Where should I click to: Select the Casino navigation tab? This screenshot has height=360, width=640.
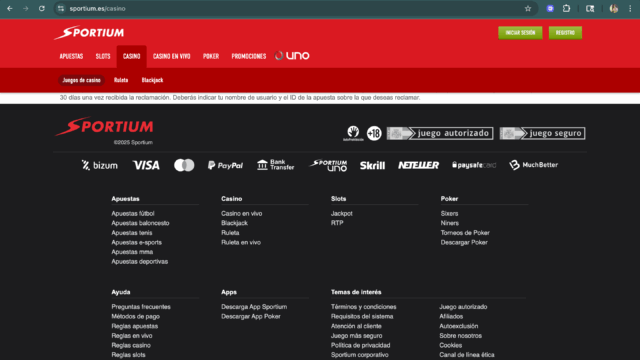tap(131, 56)
